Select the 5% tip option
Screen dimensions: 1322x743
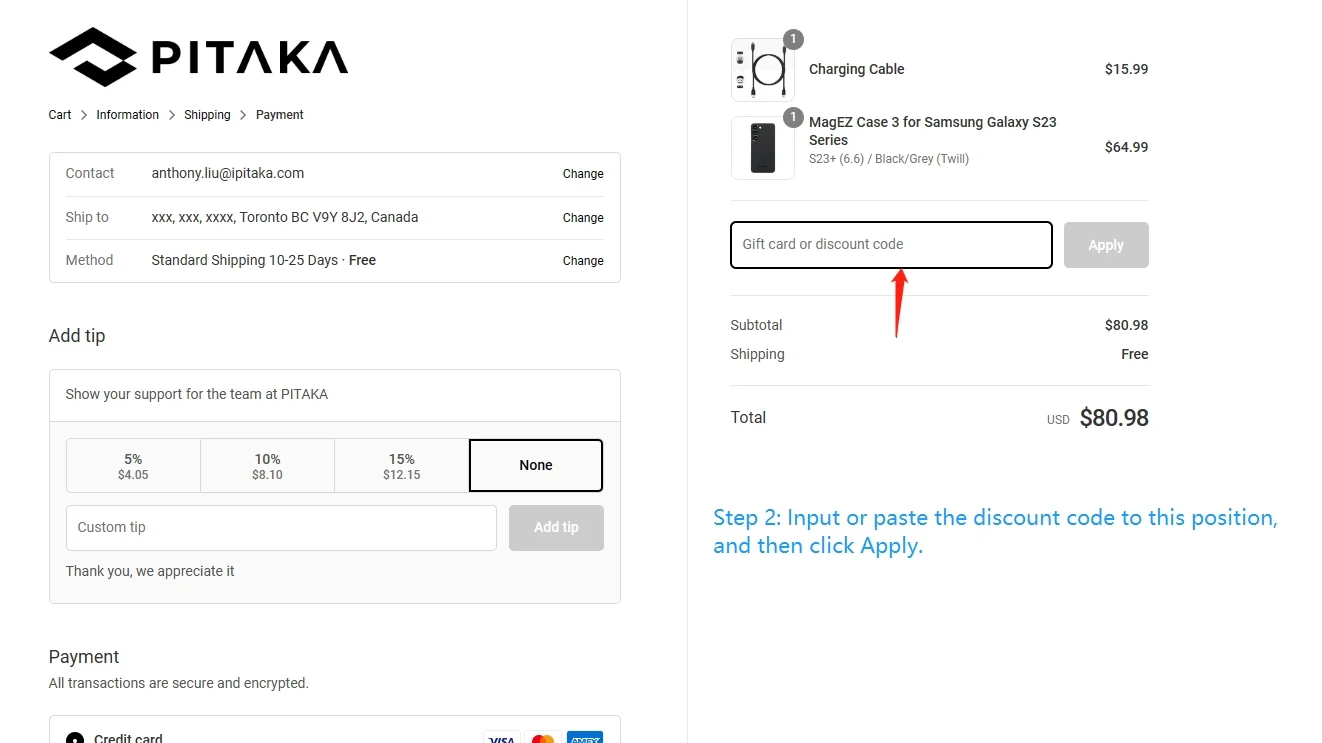[x=133, y=466]
